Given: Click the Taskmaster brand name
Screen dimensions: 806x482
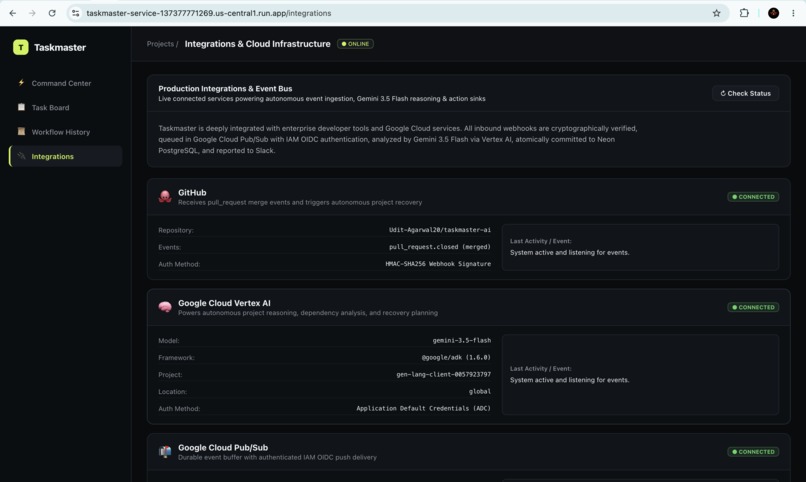Looking at the screenshot, I should coord(60,47).
